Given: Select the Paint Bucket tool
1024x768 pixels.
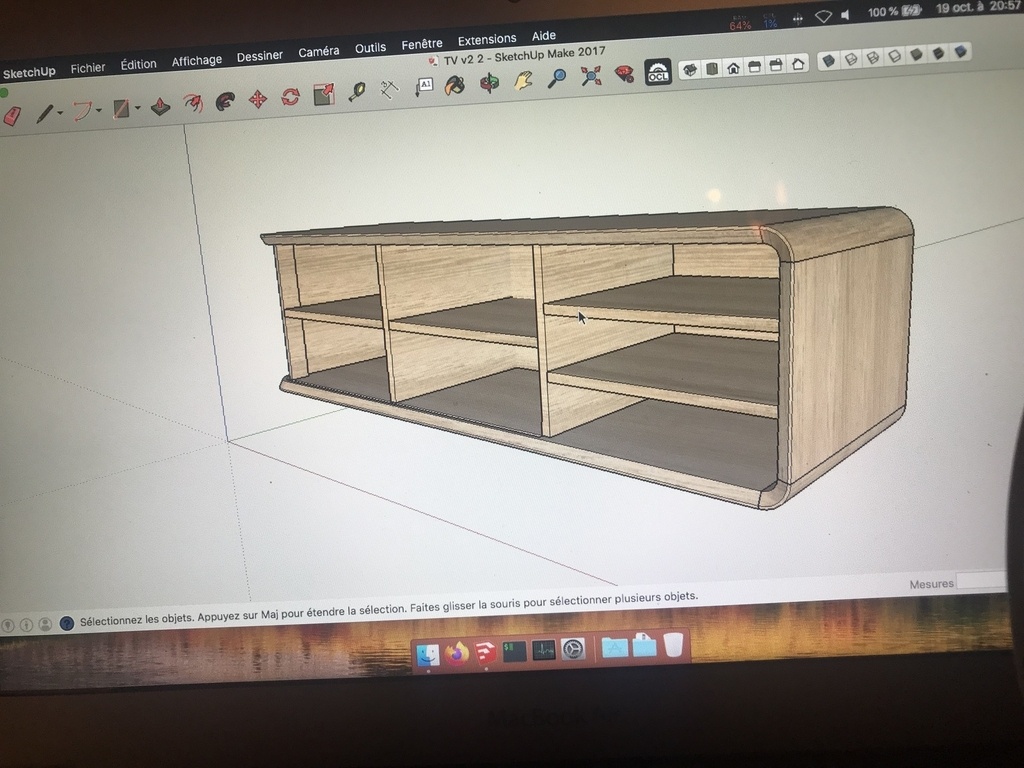Looking at the screenshot, I should point(455,85).
